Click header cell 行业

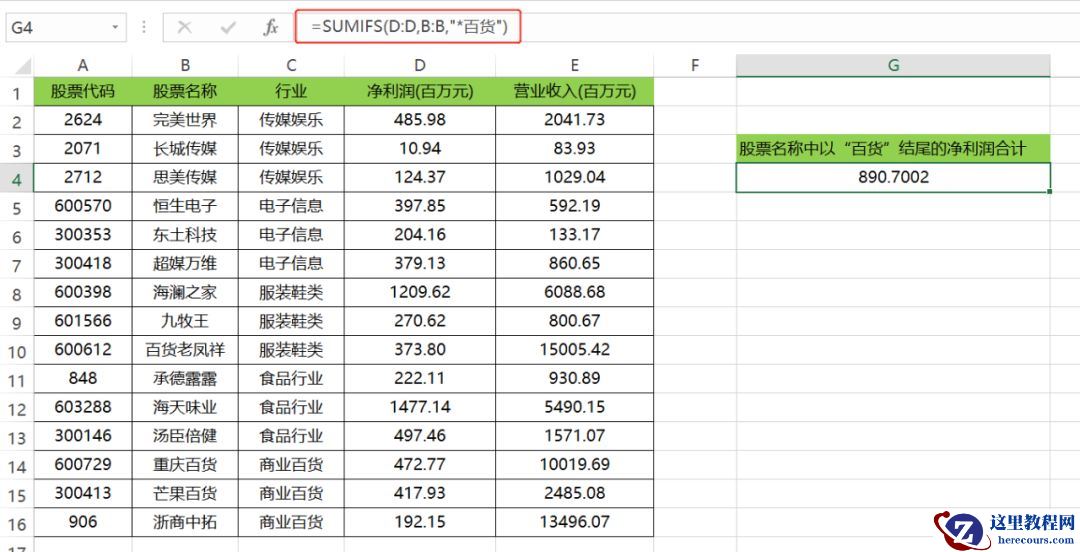[x=291, y=92]
